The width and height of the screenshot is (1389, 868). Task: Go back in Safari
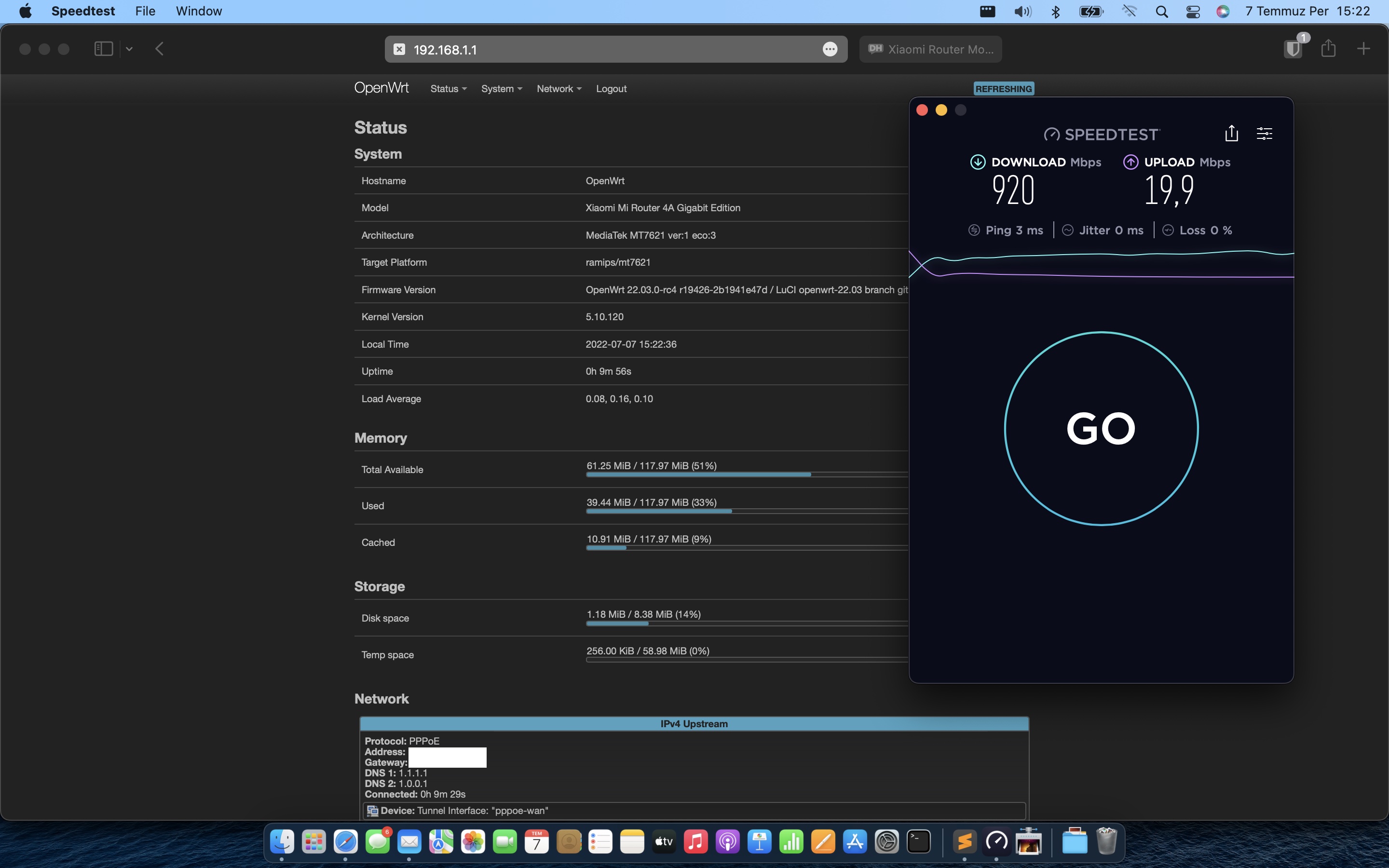pos(160,49)
